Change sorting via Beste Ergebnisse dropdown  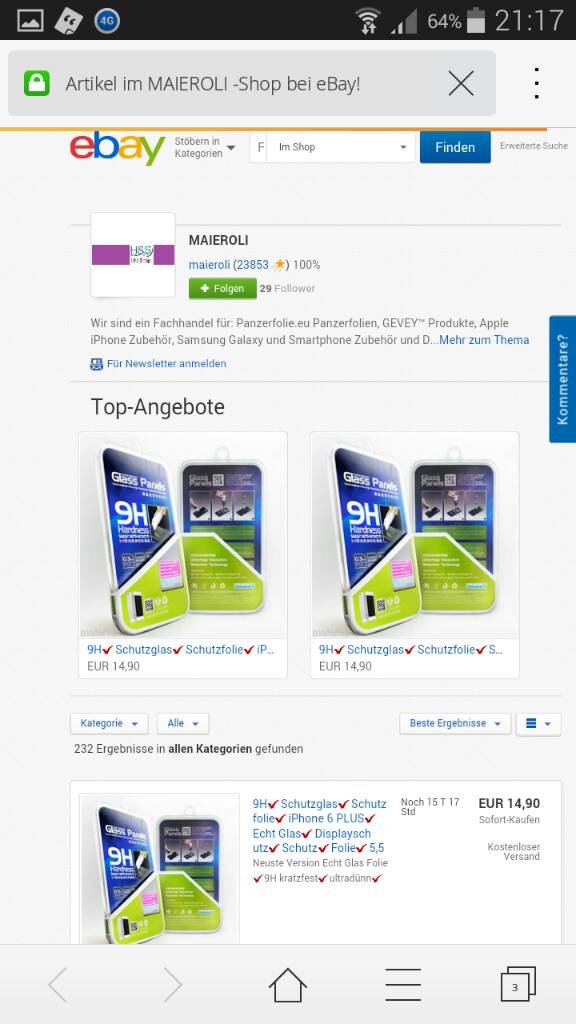click(455, 724)
